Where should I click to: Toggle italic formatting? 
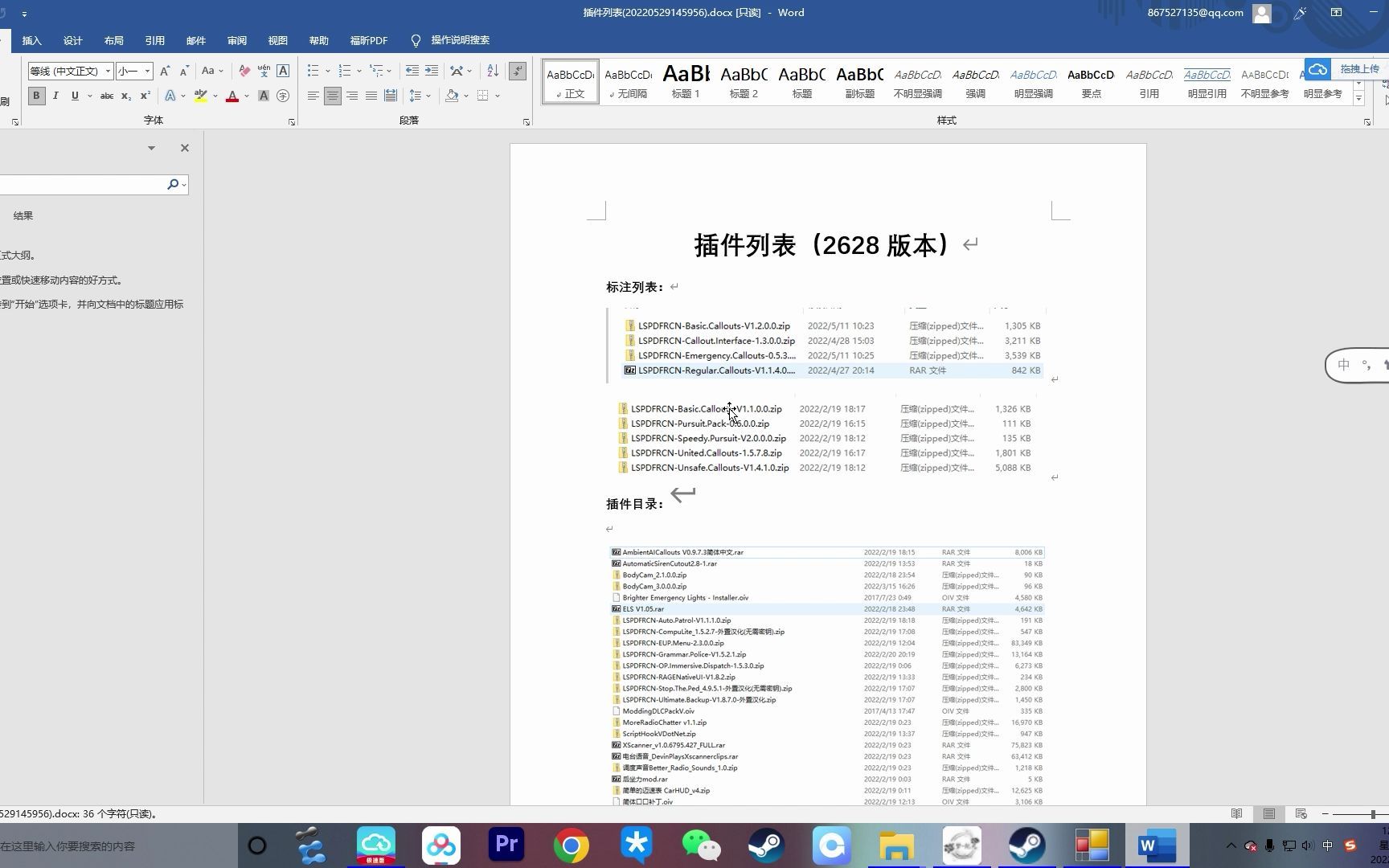[x=55, y=96]
